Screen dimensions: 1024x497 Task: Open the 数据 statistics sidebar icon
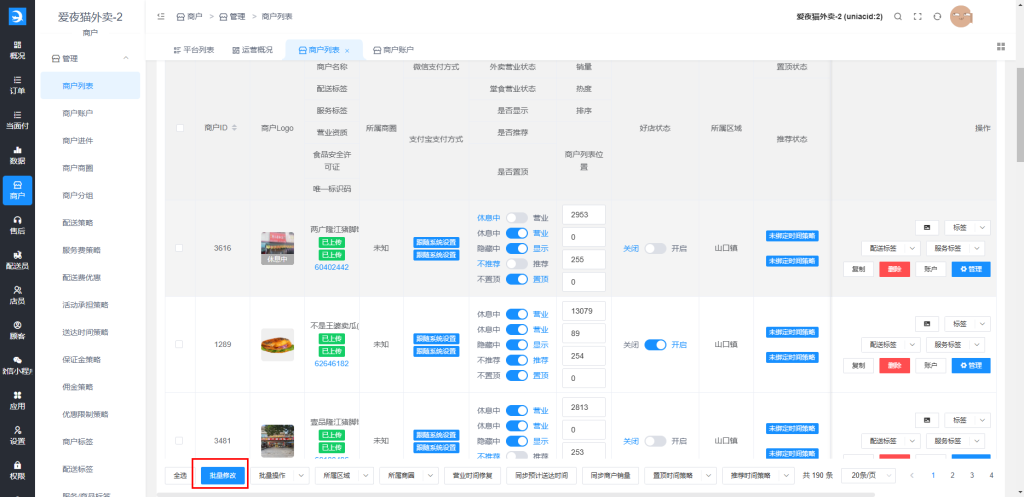click(17, 154)
